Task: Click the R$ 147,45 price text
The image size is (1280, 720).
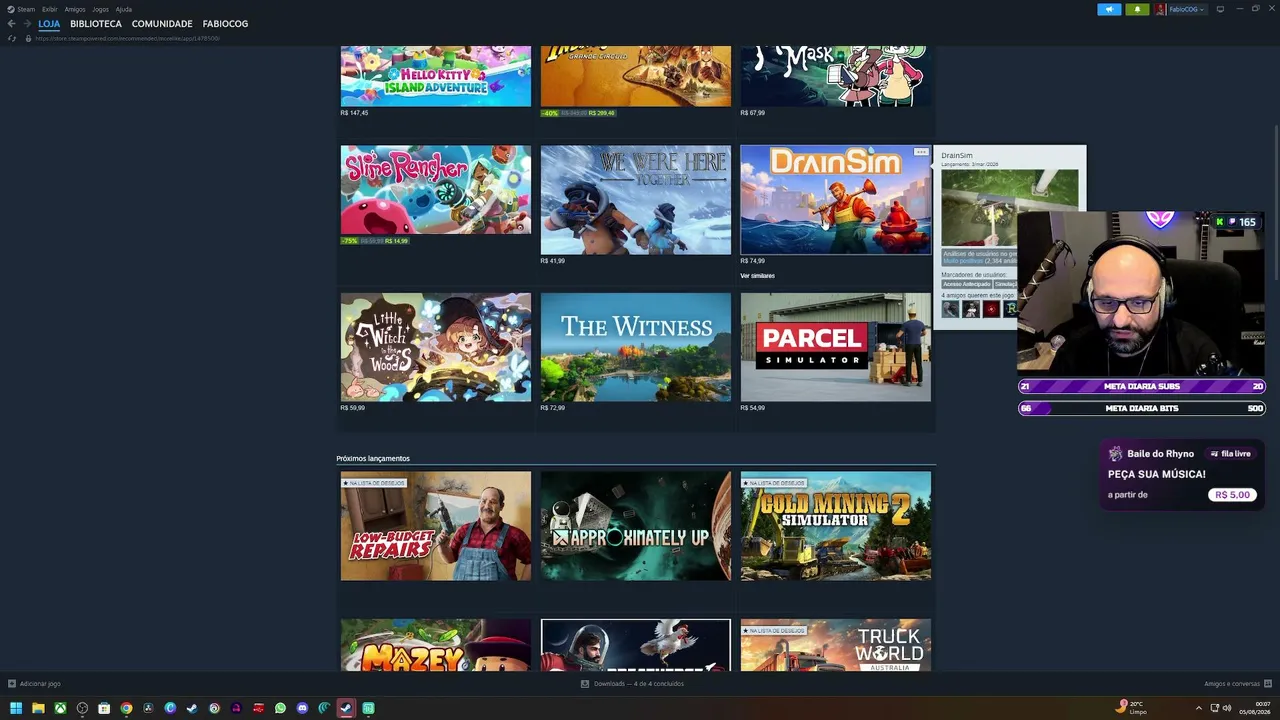Action: tap(354, 113)
